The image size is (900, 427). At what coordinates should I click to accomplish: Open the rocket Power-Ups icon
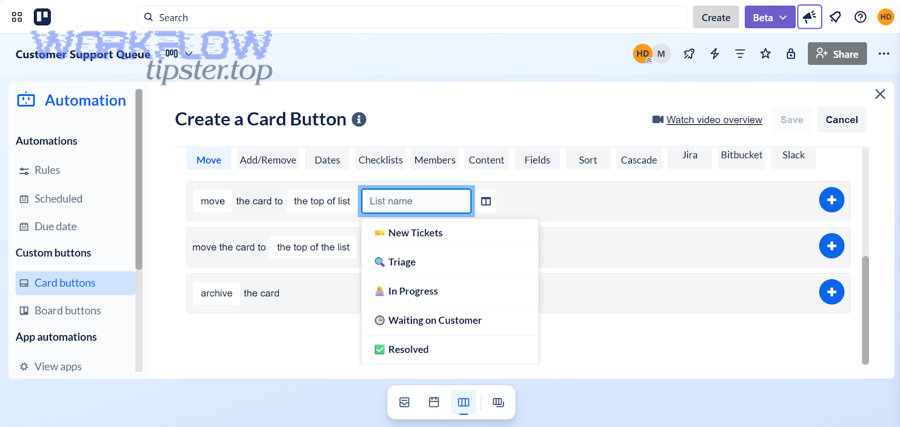689,53
